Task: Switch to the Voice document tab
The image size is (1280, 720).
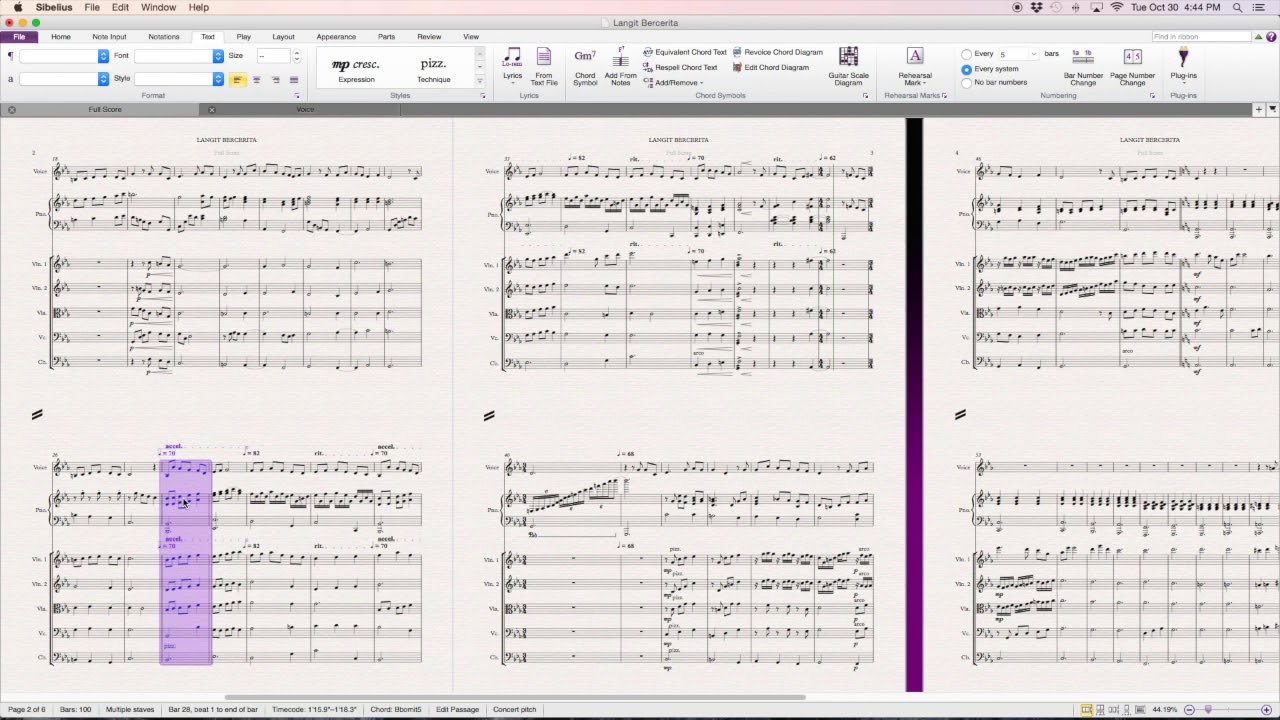Action: click(305, 109)
